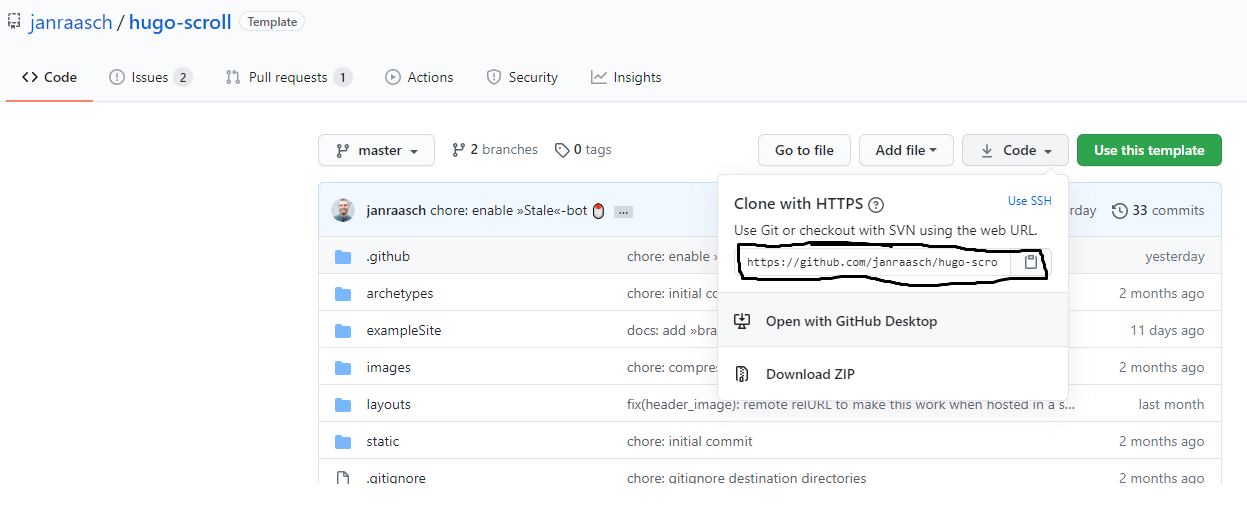Click janraasch's avatar in the commit bar
Screen dimensions: 1247x508
(x=343, y=210)
